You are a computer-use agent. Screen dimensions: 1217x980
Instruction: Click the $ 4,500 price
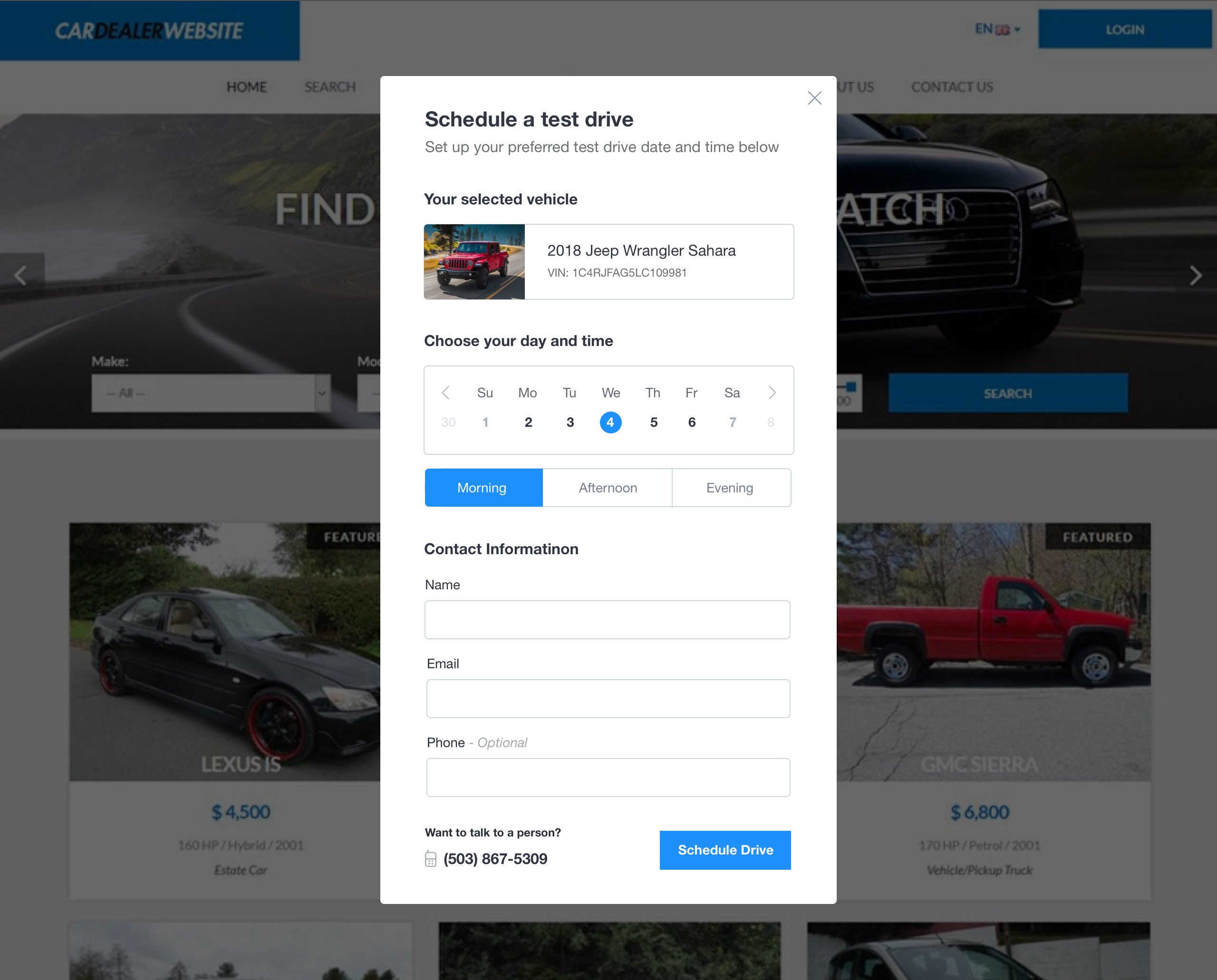point(241,812)
